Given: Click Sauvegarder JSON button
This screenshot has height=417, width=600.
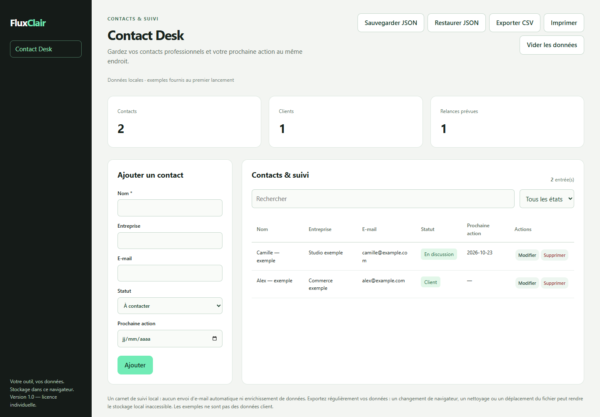Looking at the screenshot, I should (391, 23).
